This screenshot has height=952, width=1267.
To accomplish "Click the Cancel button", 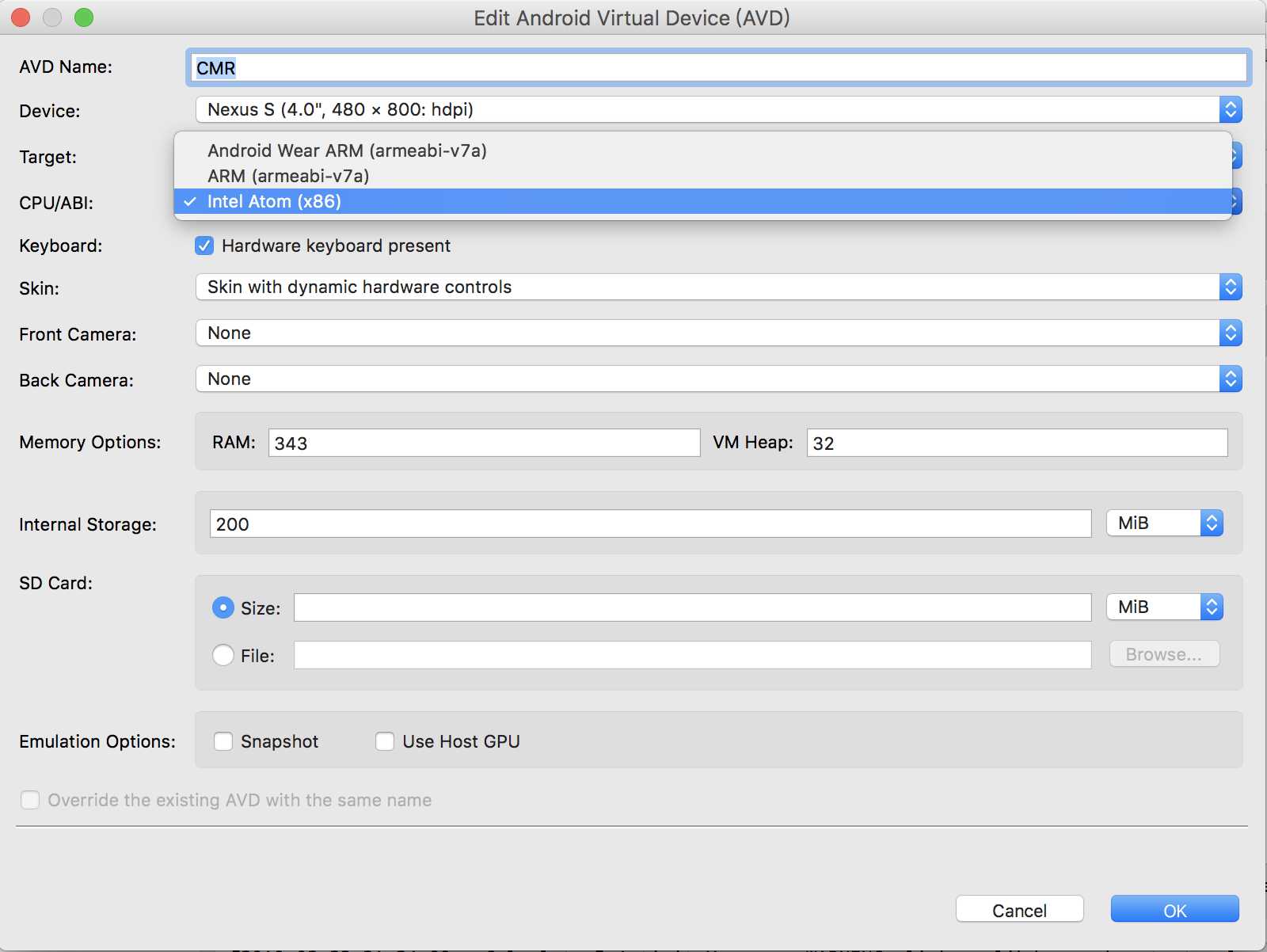I will pos(1019,909).
